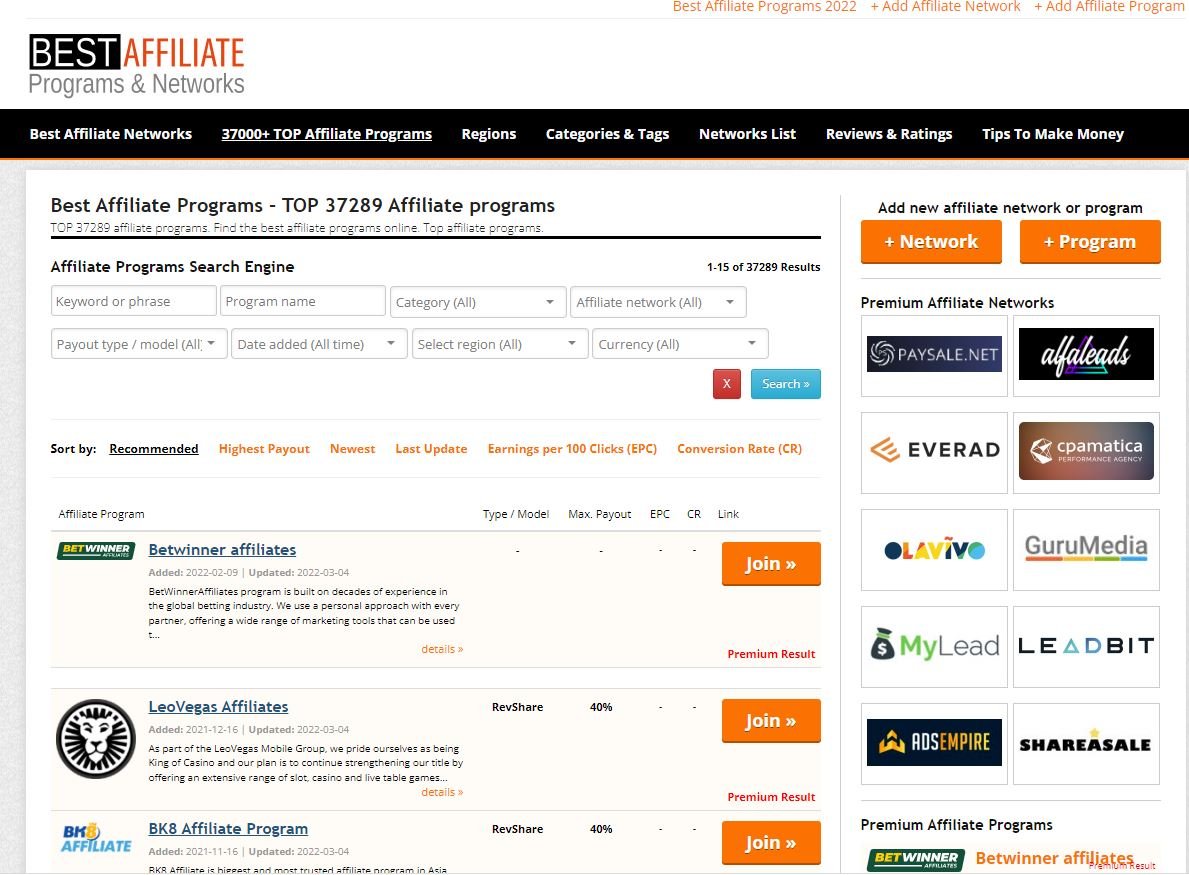The width and height of the screenshot is (1189, 875).
Task: Open the Currency (All) dropdown
Action: (679, 344)
